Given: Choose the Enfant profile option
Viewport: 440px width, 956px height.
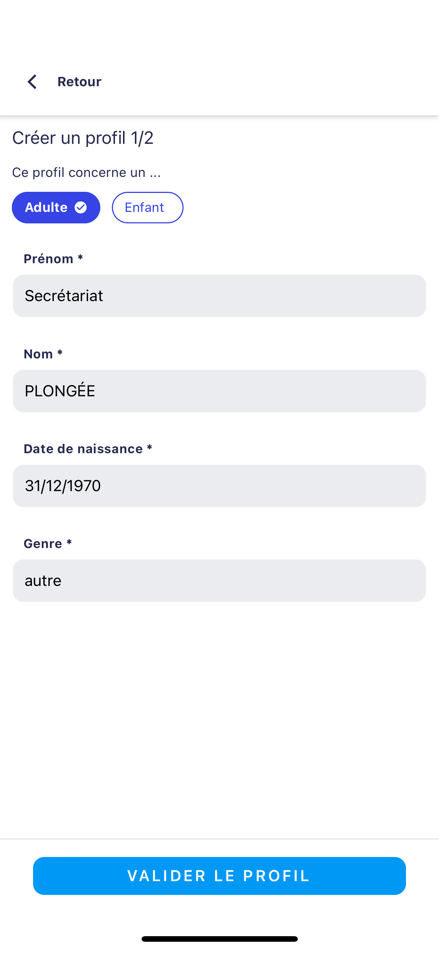Looking at the screenshot, I should 147,207.
